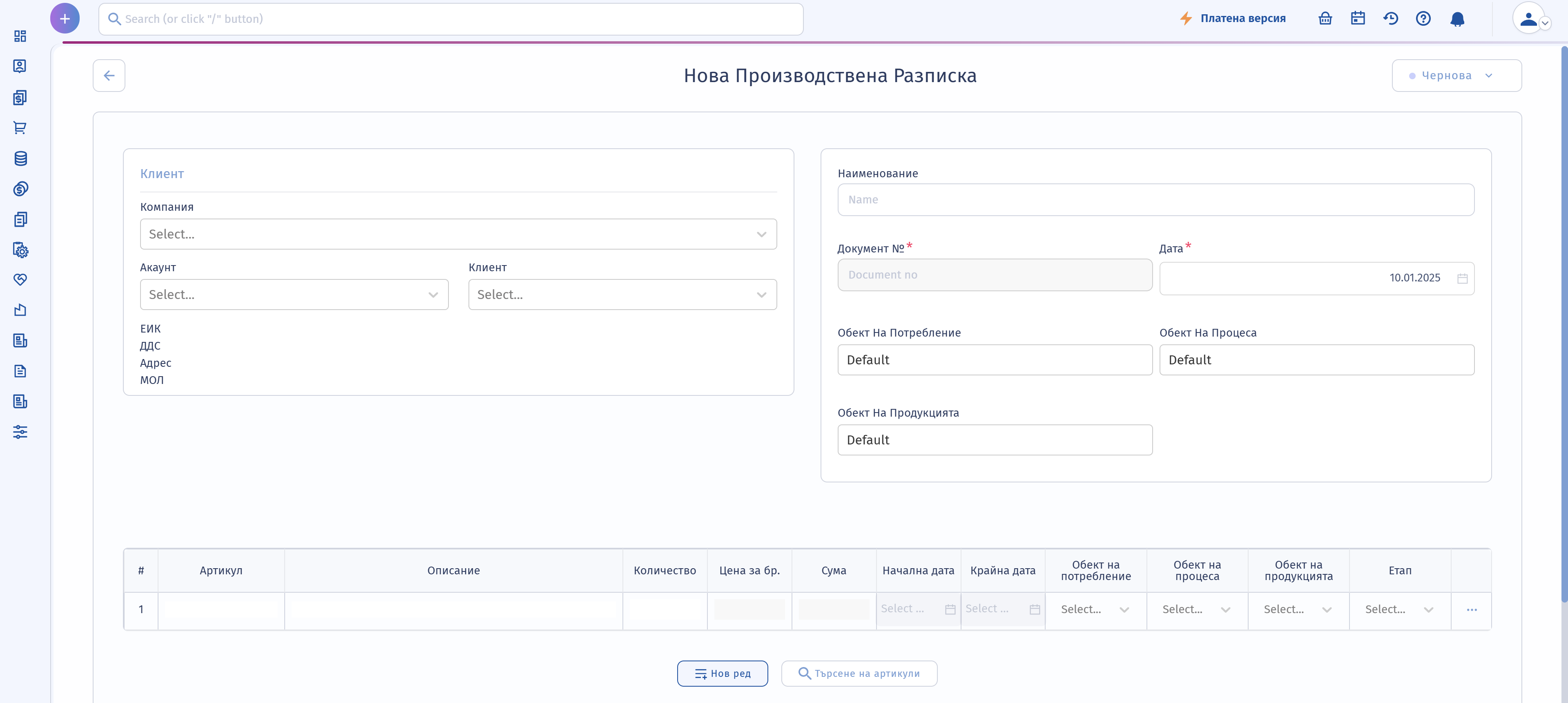Click the Обект На Процеса Default field
This screenshot has width=1568, height=703.
[x=1317, y=360]
